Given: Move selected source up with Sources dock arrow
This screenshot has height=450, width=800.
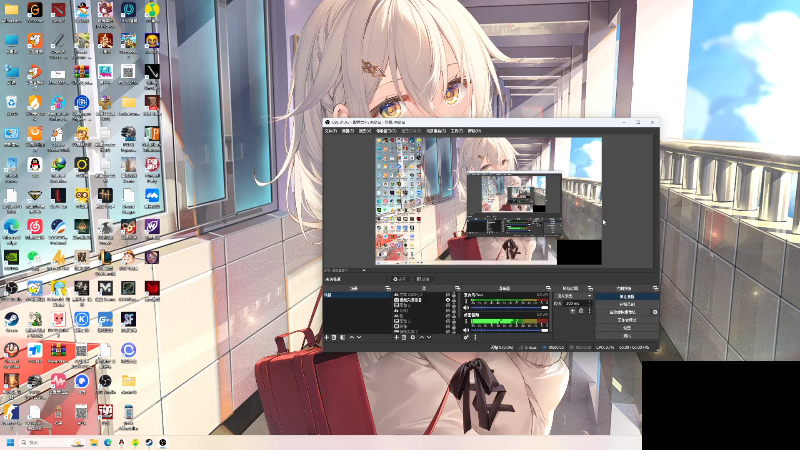Looking at the screenshot, I should (x=421, y=337).
